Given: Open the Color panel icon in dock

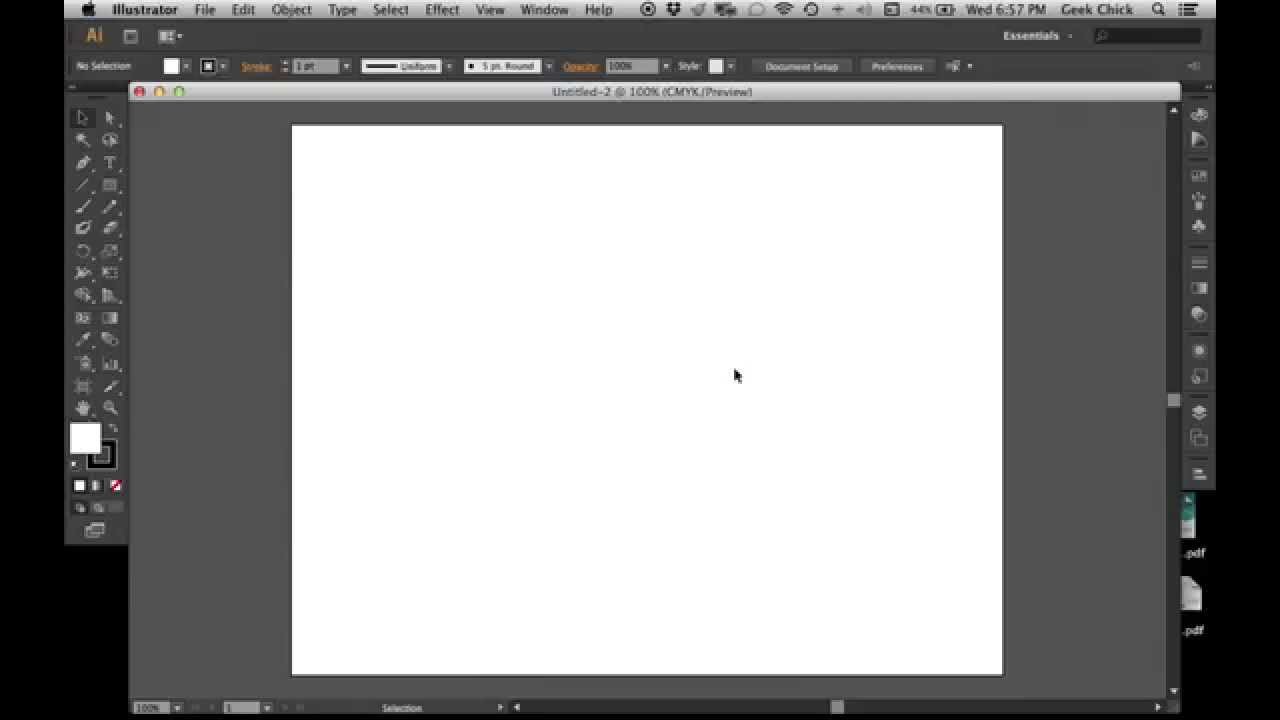Looking at the screenshot, I should [x=1199, y=115].
